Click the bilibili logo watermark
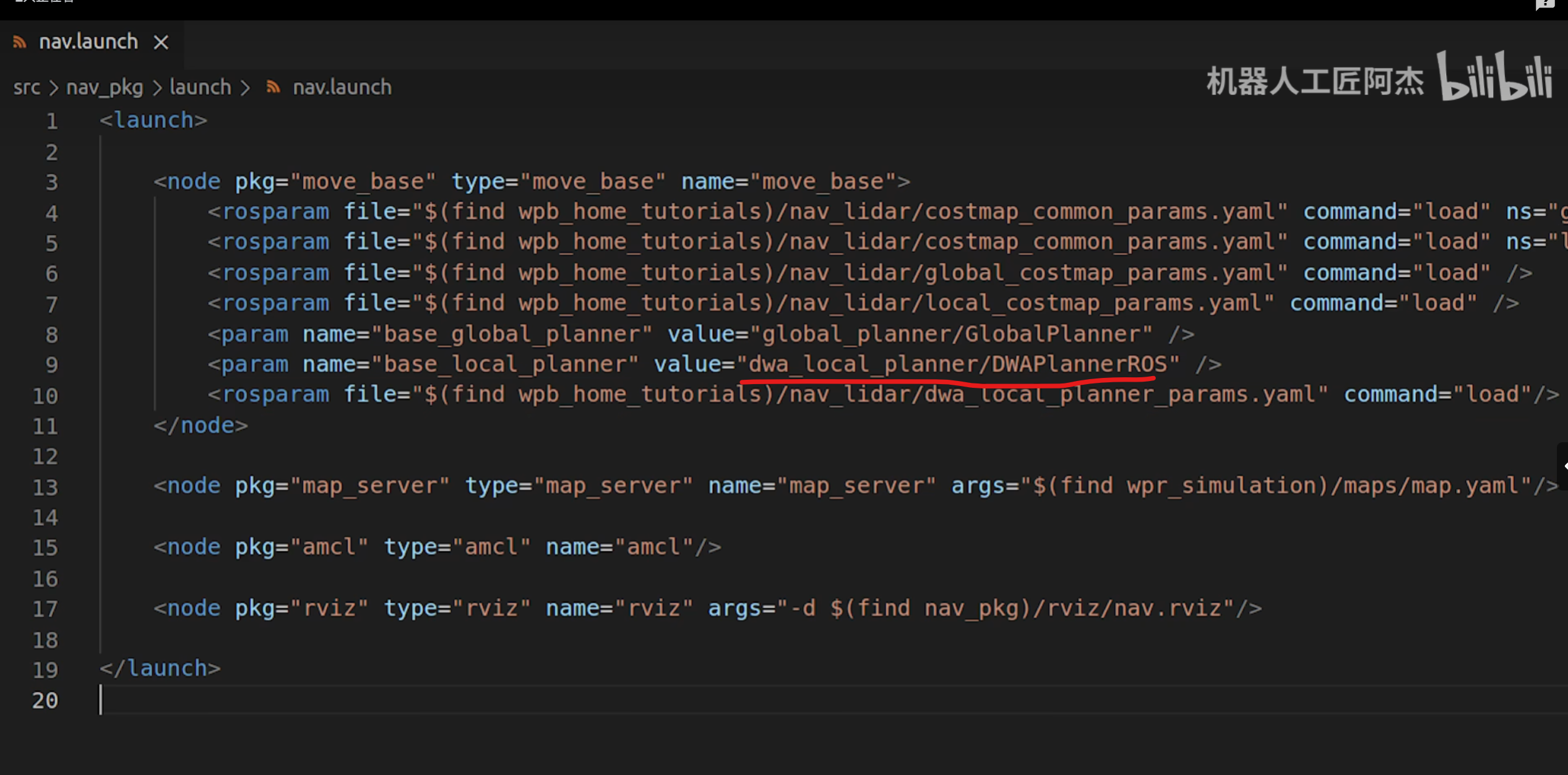The width and height of the screenshot is (1568, 775). (1494, 77)
